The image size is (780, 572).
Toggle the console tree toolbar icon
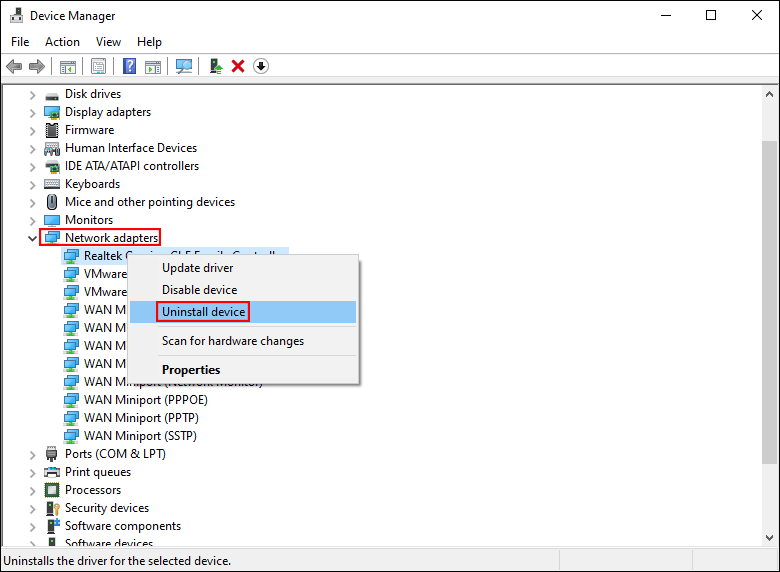(x=68, y=66)
